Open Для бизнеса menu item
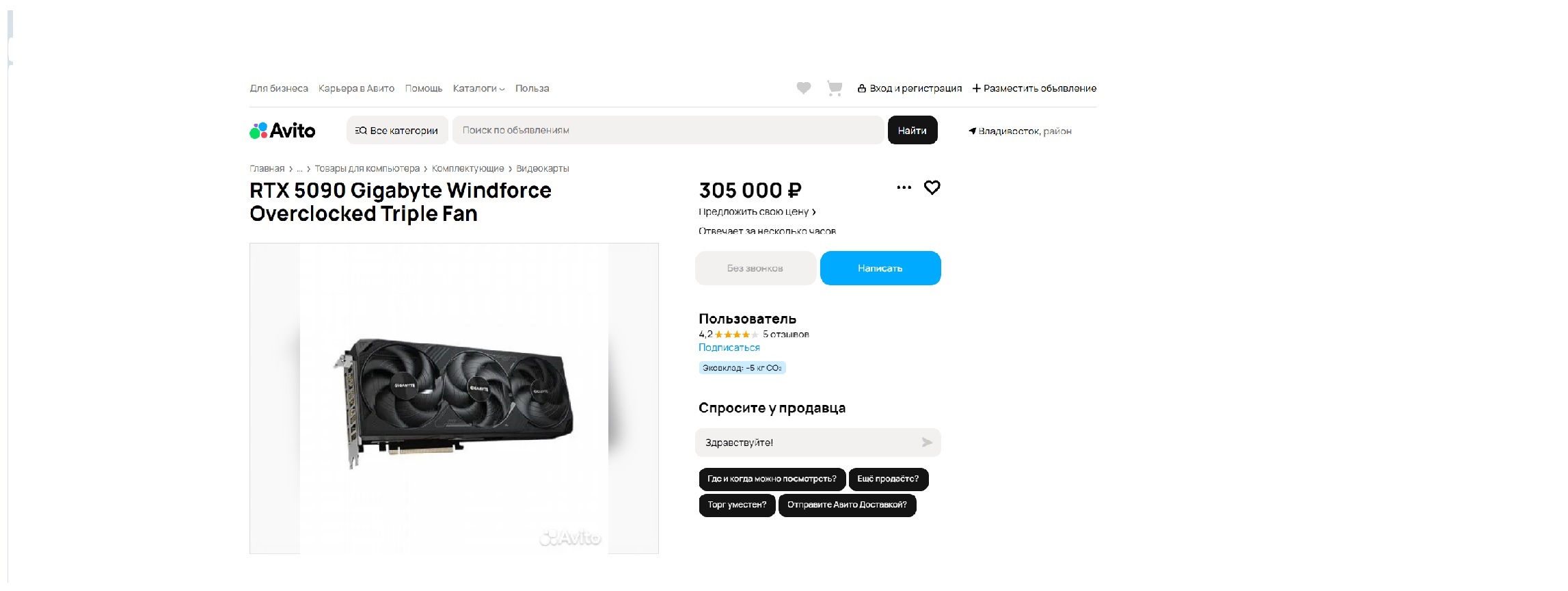This screenshot has width=1568, height=591. pos(279,88)
